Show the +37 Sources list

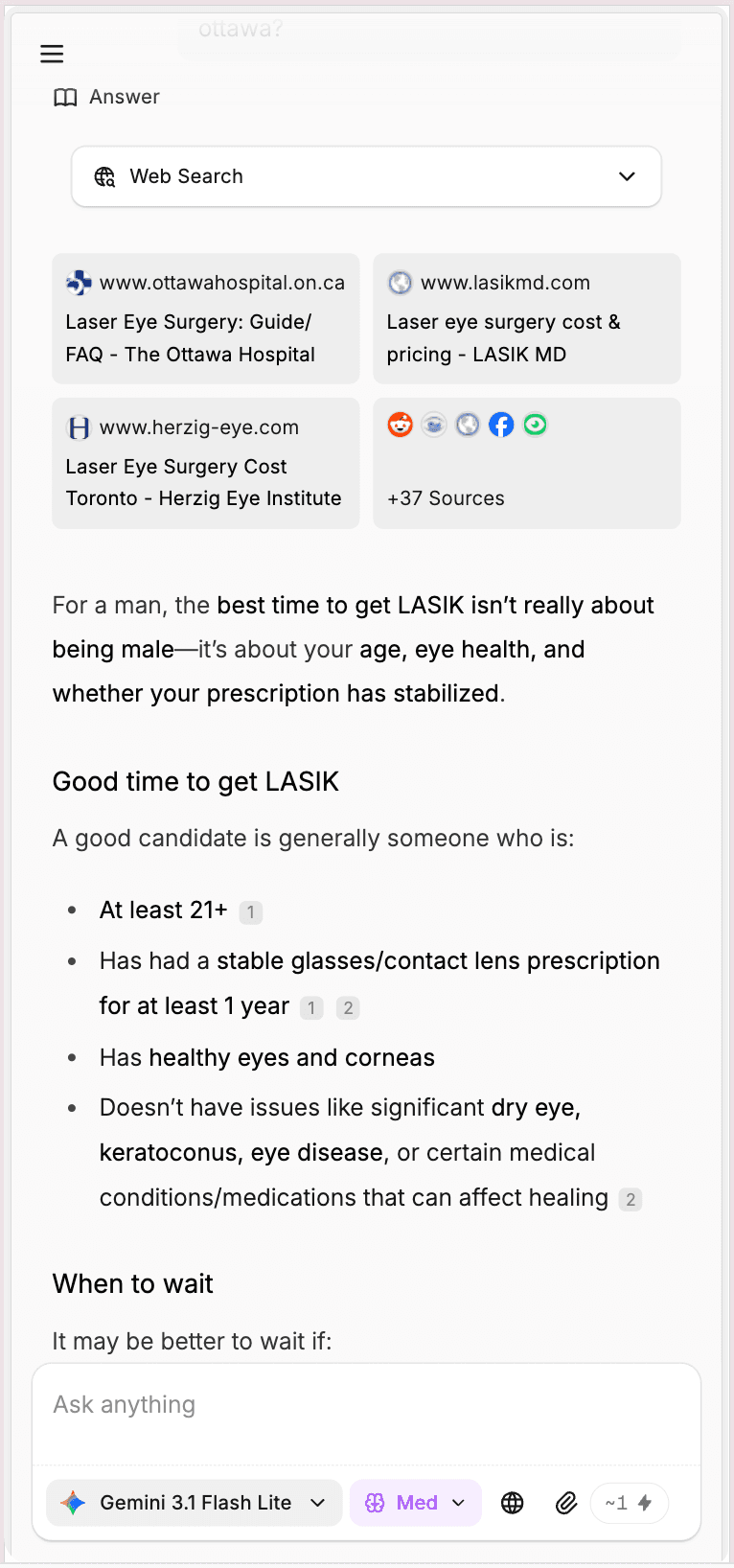click(527, 463)
